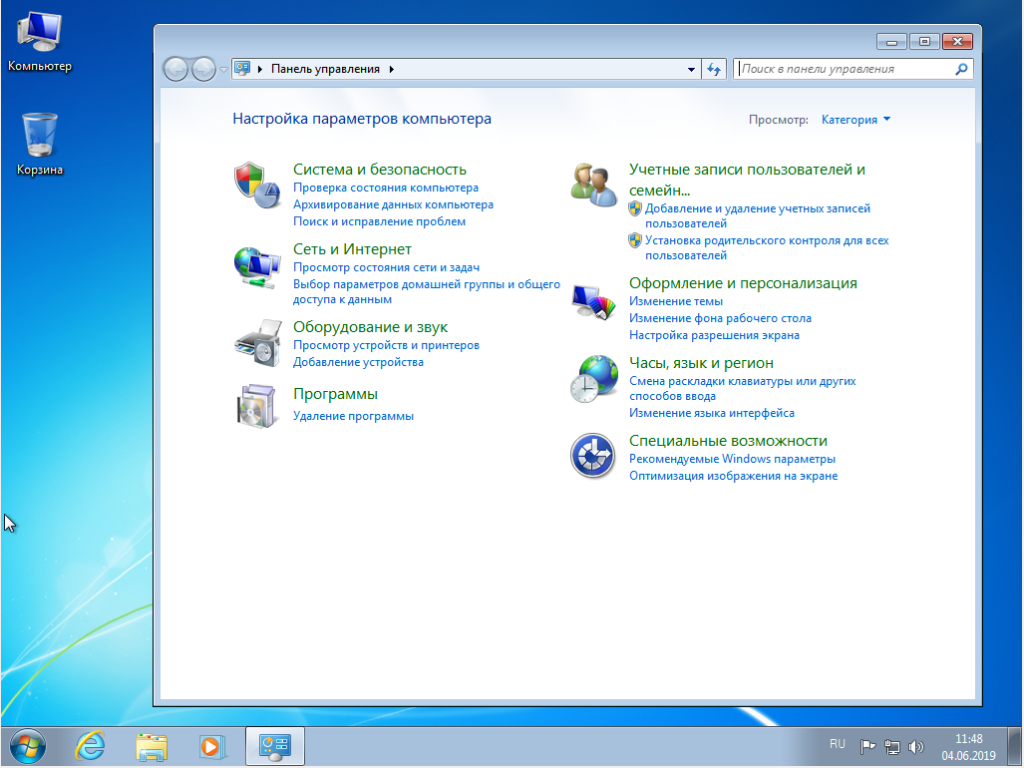Click the network tray icon

tap(892, 746)
